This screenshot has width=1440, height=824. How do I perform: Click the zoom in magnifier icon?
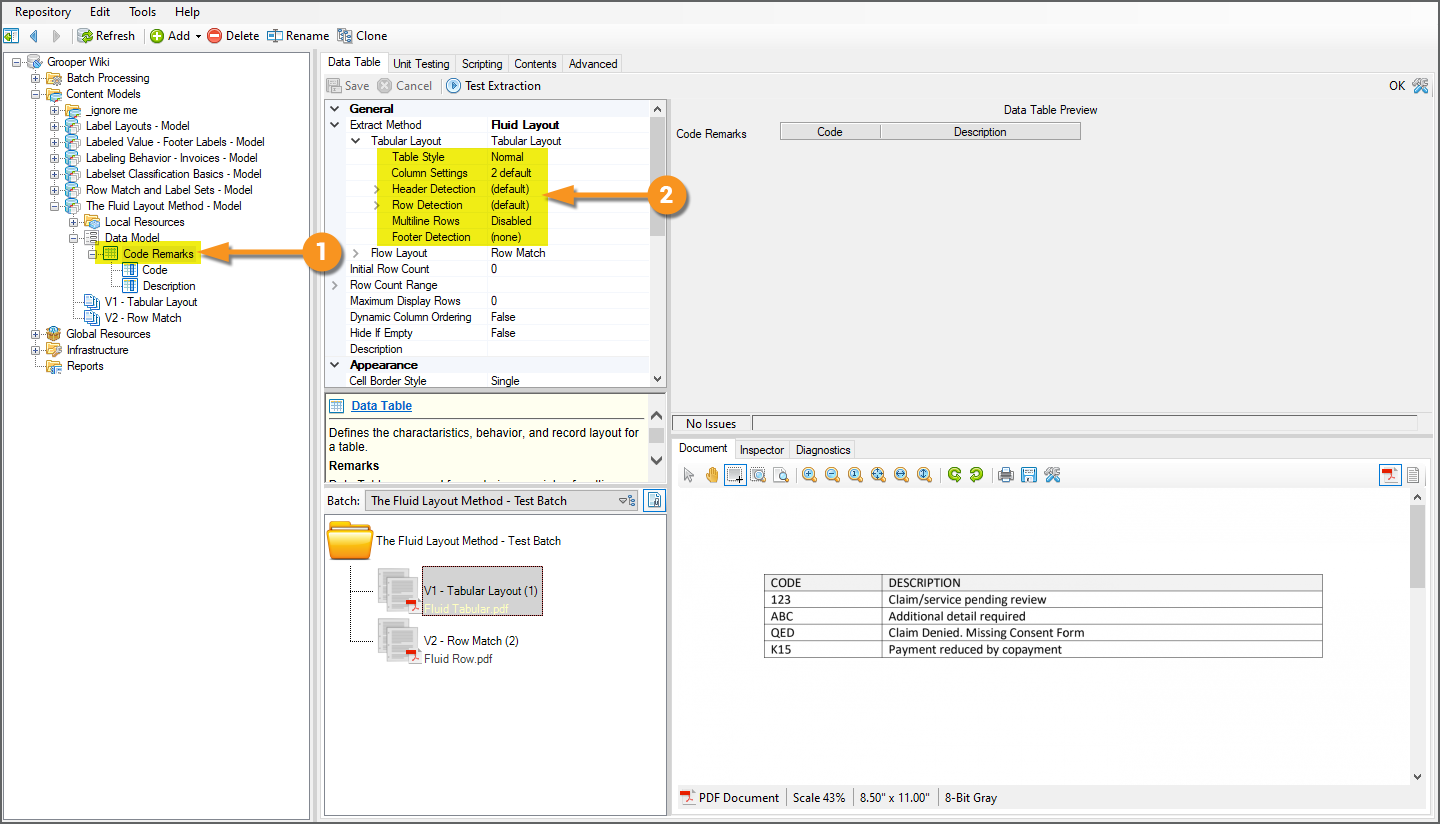(x=809, y=475)
